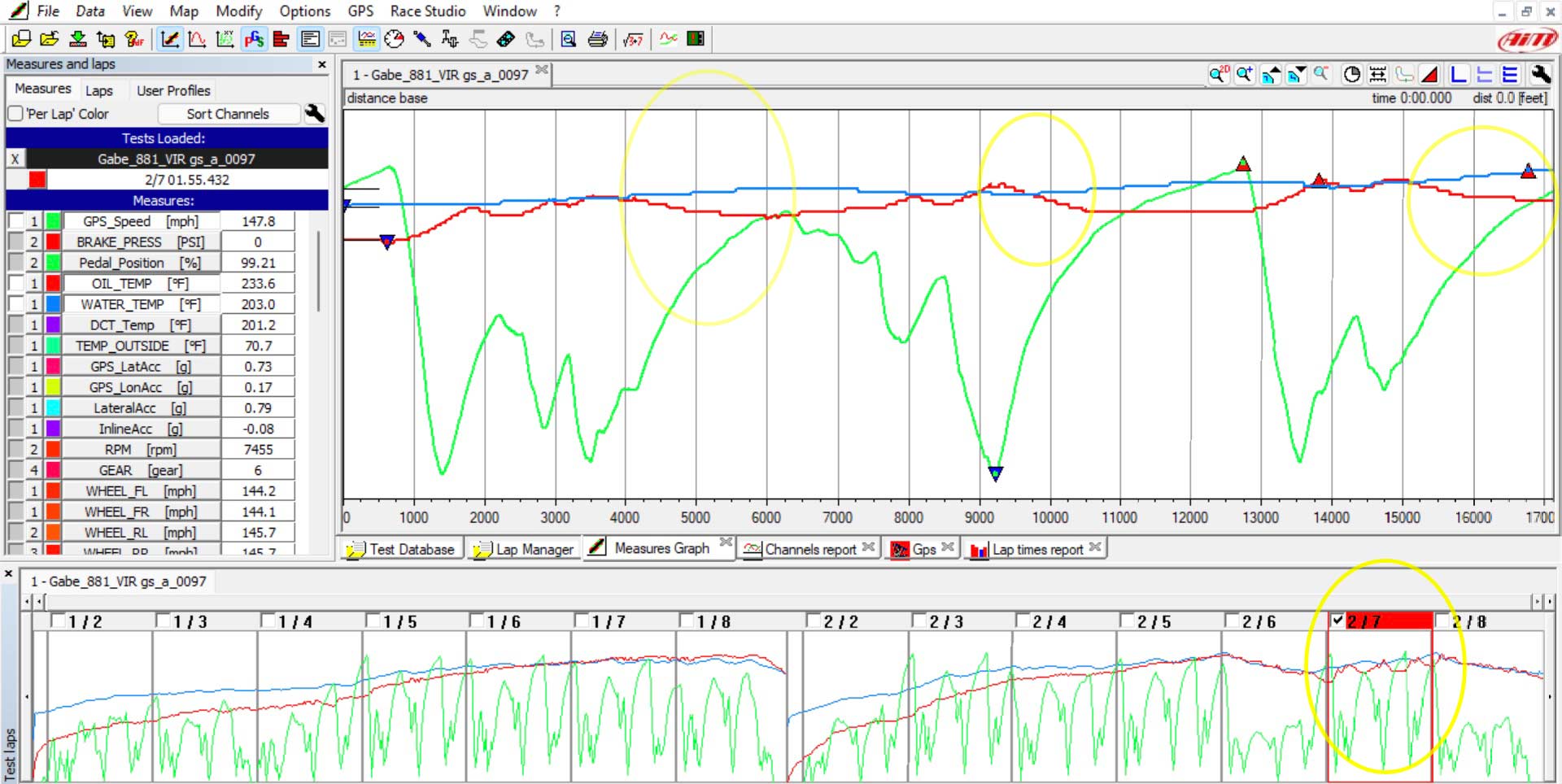1562x784 pixels.
Task: Switch to the Laps tab
Action: 99,90
